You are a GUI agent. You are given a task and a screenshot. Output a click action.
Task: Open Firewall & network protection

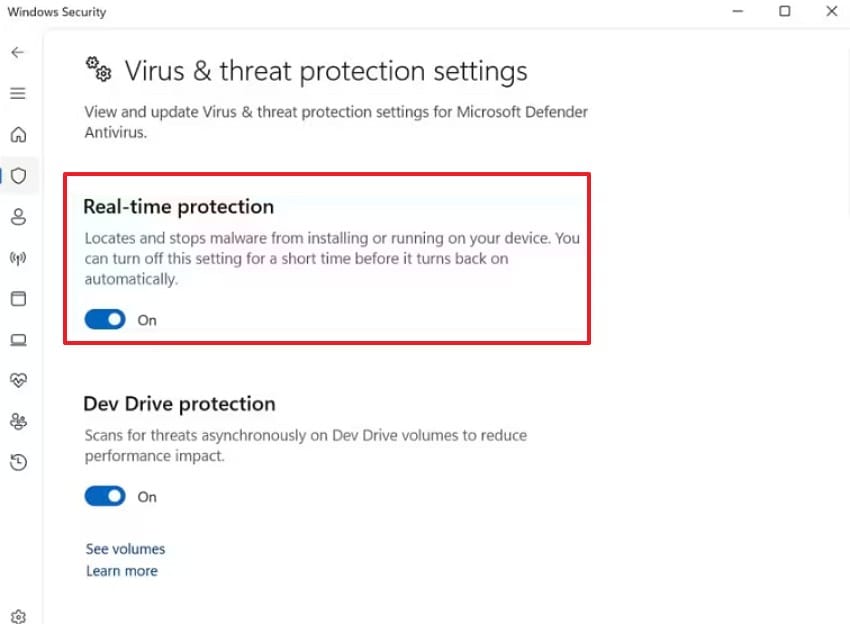[18, 257]
